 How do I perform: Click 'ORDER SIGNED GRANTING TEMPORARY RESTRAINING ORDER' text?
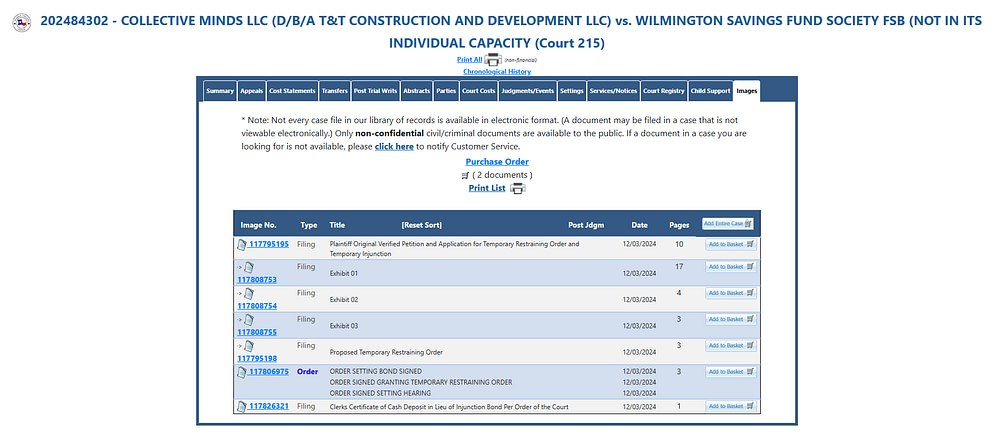420,382
